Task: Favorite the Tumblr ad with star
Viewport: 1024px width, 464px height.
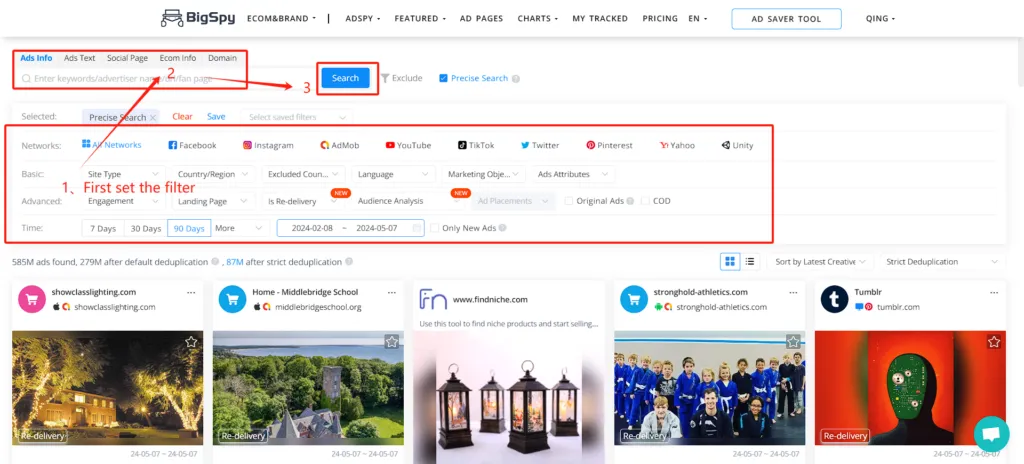Action: [993, 342]
